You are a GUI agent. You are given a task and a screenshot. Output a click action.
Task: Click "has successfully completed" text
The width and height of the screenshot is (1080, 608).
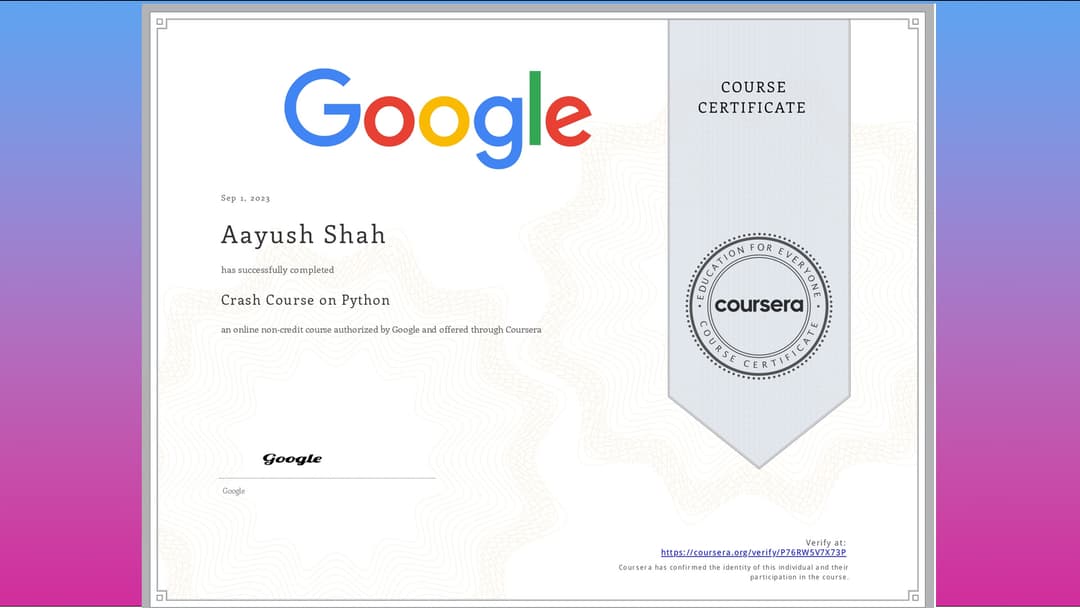click(278, 270)
